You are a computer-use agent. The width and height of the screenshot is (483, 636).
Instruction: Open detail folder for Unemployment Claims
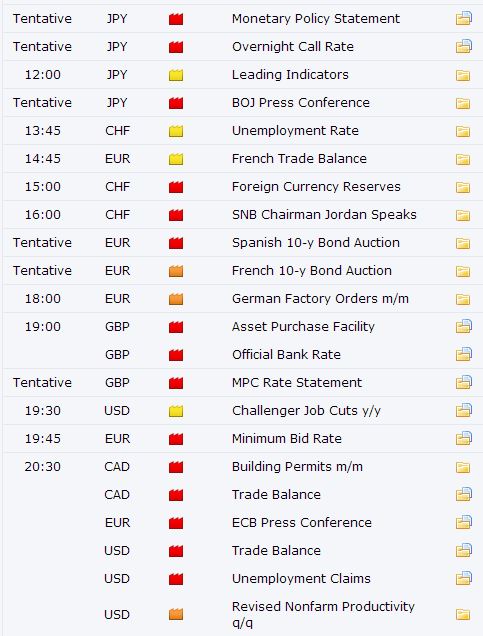click(464, 578)
